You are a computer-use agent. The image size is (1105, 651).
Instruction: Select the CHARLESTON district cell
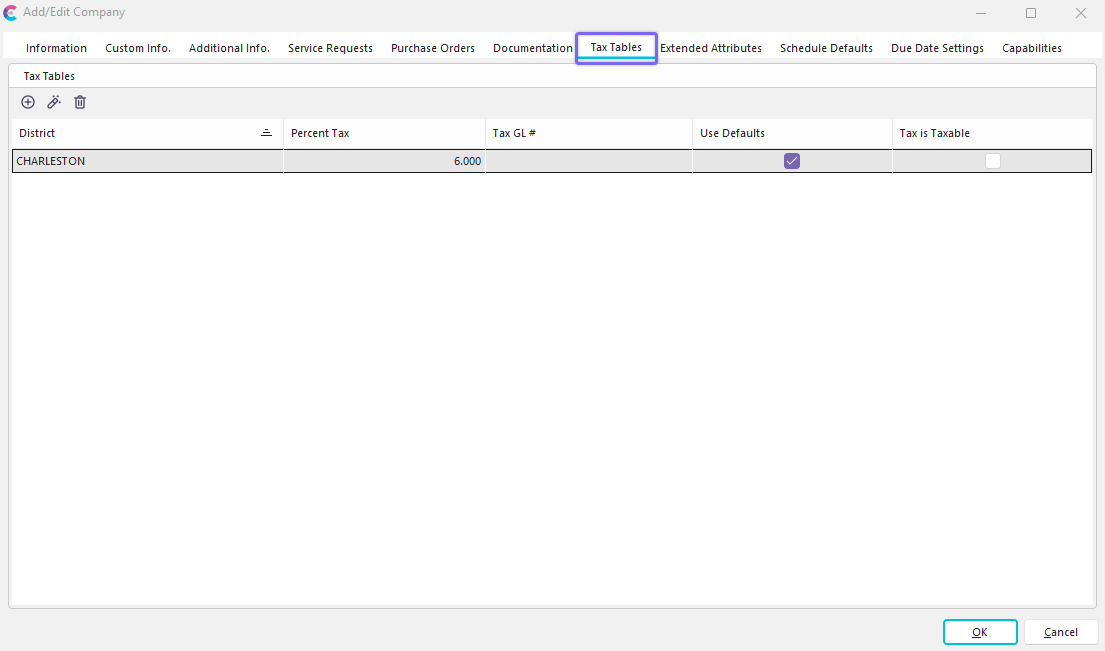click(147, 161)
